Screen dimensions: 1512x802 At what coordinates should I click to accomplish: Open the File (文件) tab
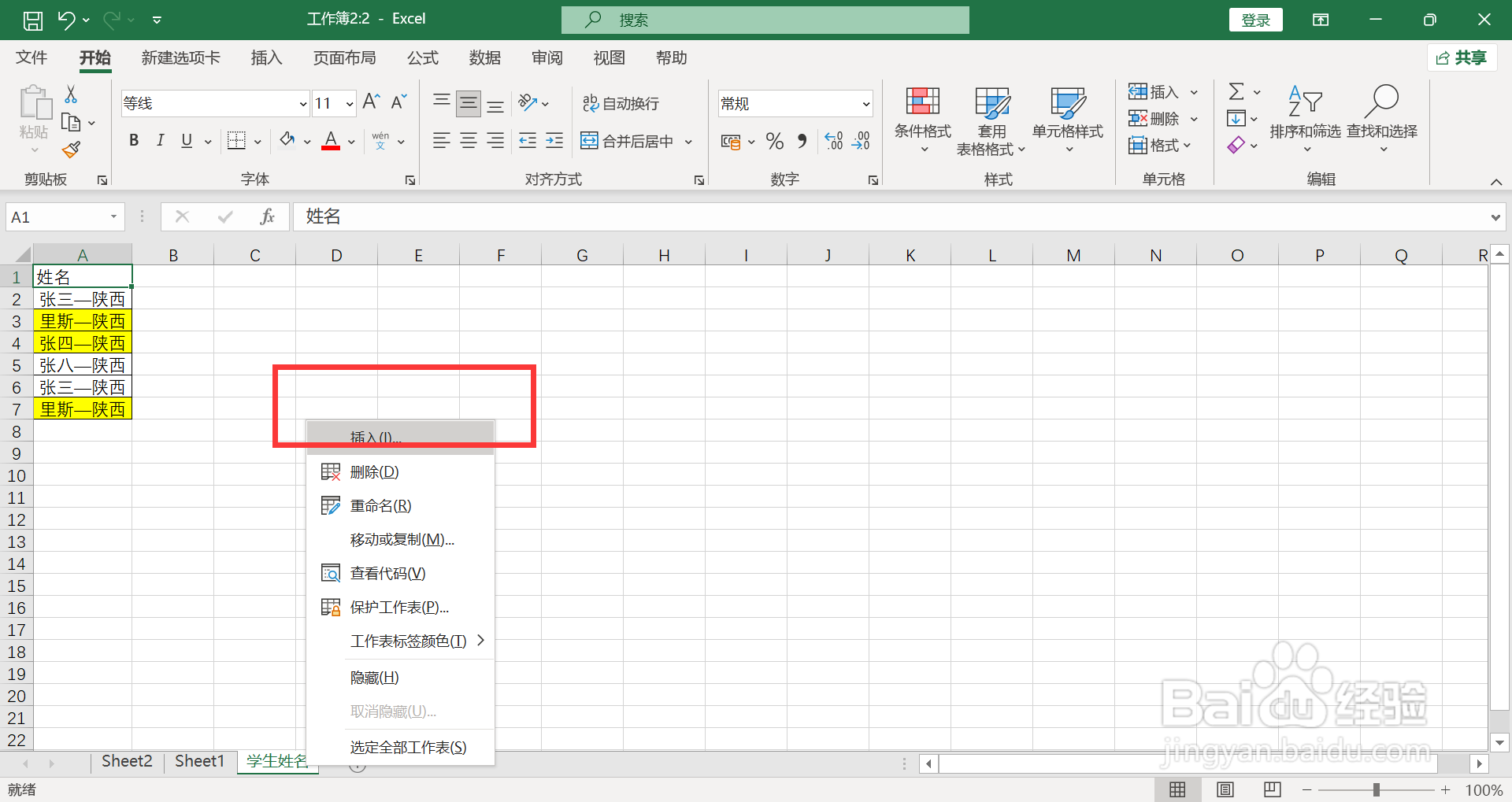[x=31, y=57]
